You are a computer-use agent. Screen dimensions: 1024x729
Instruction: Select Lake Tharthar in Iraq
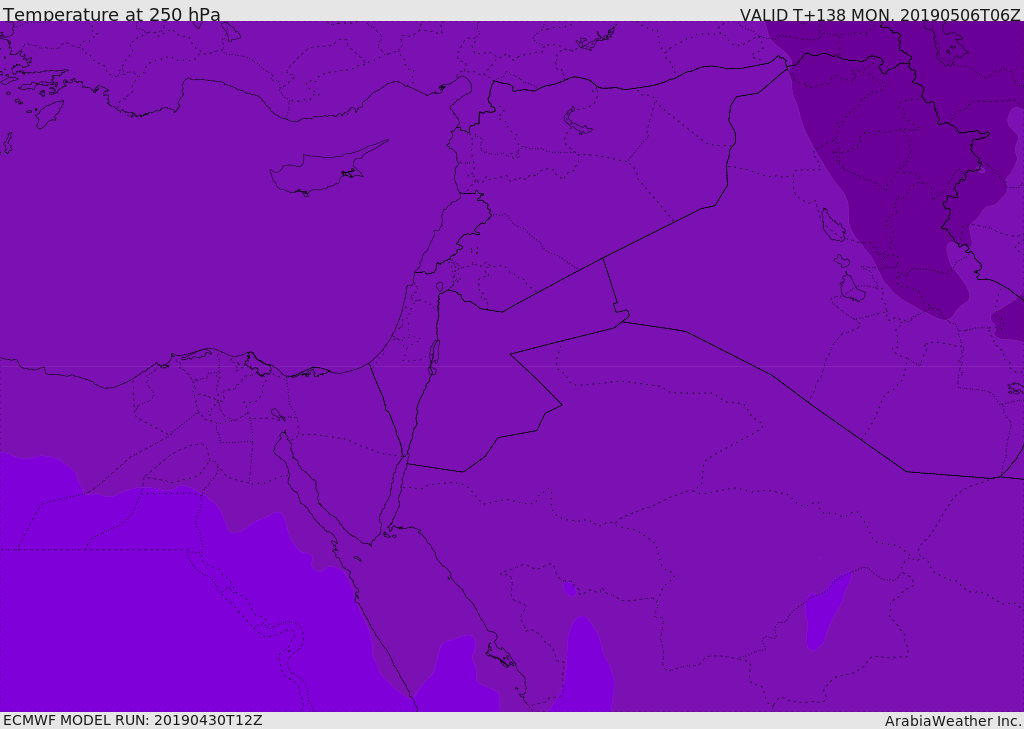click(x=833, y=225)
